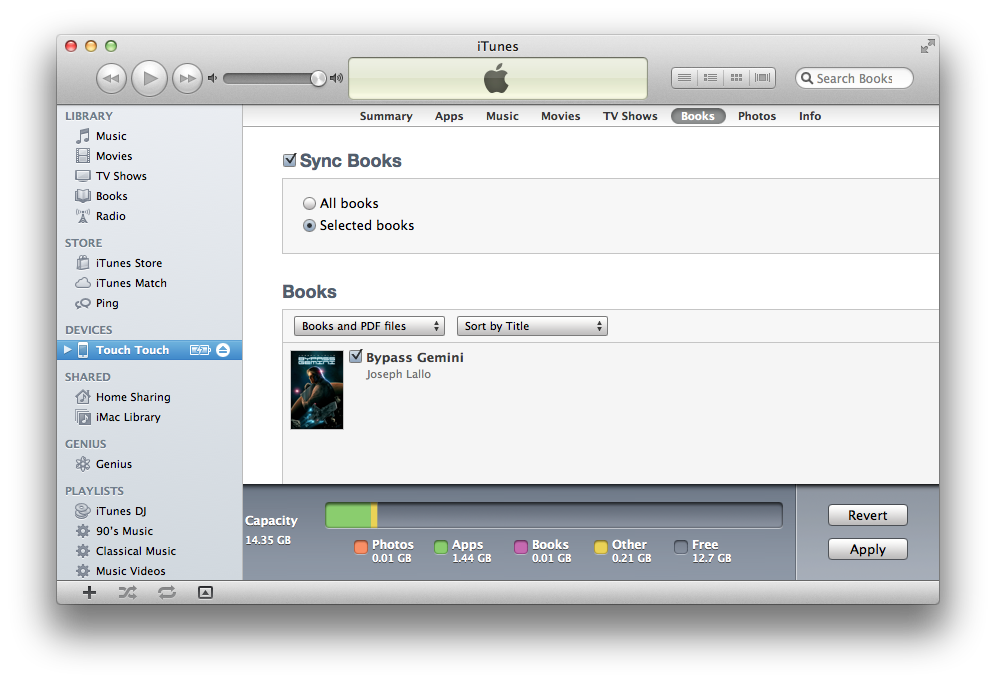Skip to the next track
Image resolution: width=996 pixels, height=683 pixels.
click(x=187, y=78)
